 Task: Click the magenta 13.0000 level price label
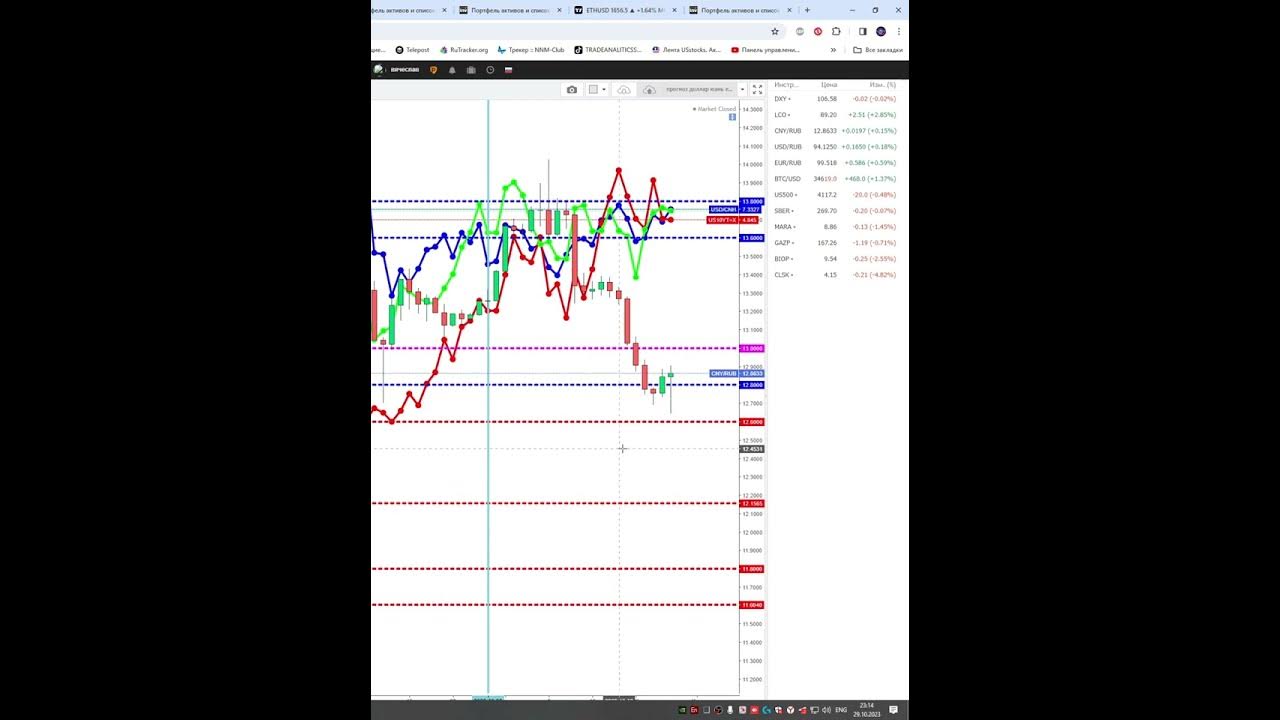coord(752,349)
